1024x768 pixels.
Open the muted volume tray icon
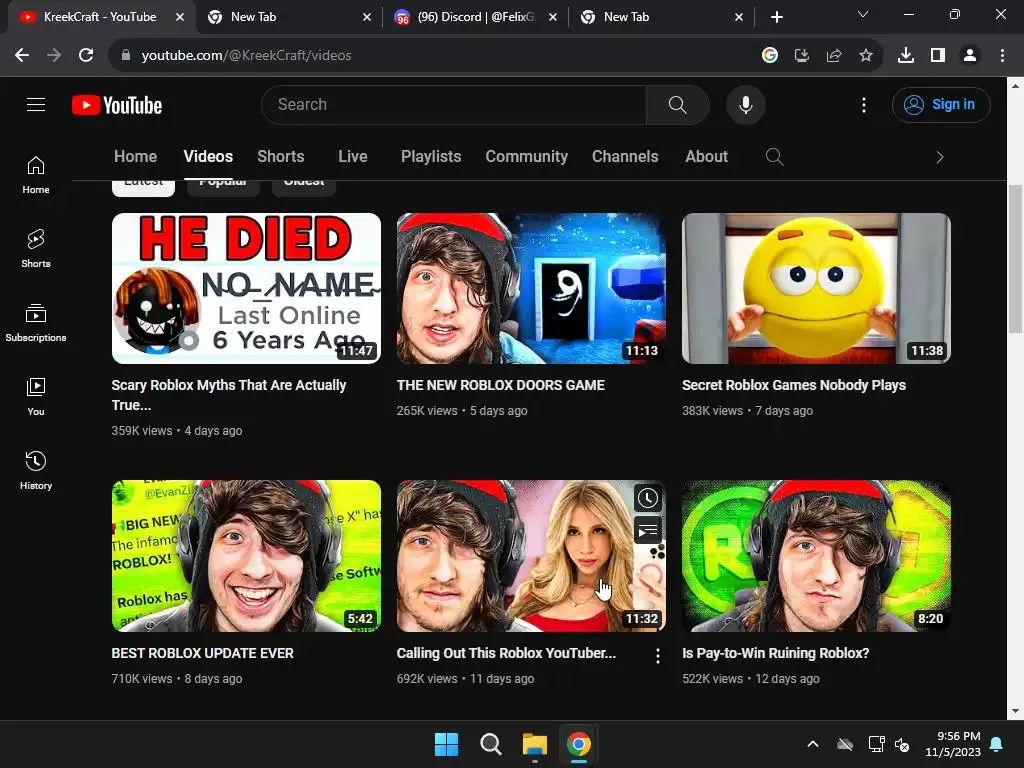pyautogui.click(x=902, y=744)
